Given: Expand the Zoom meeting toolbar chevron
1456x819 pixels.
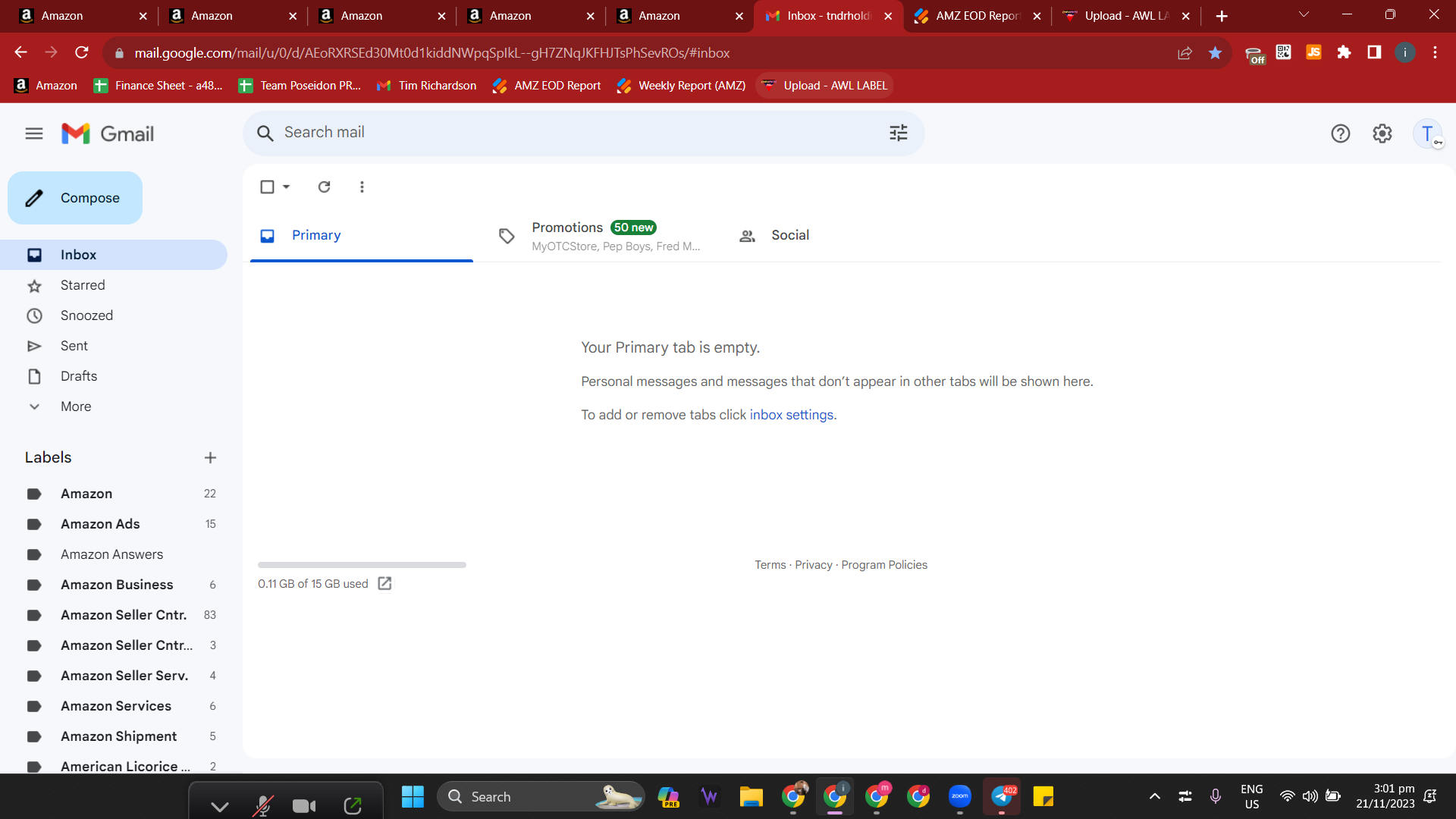Looking at the screenshot, I should pos(220,806).
